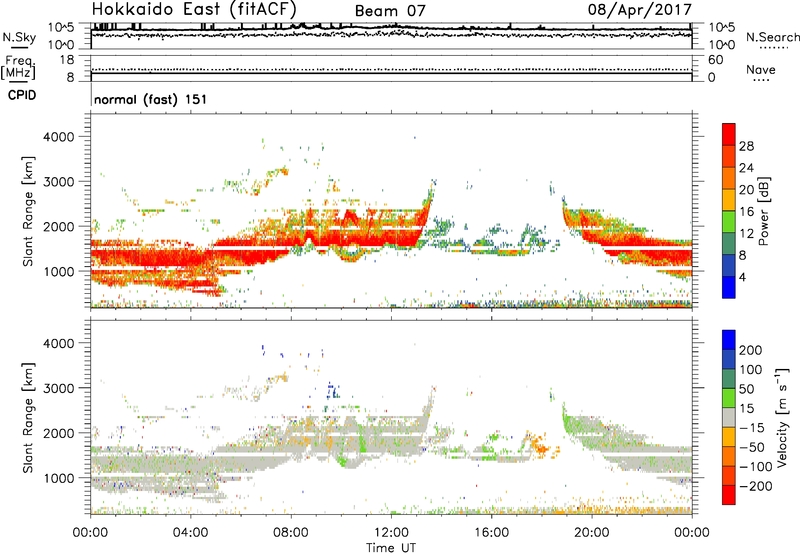
Task: Click the light green 12-16 dB power colorbar segment
Action: pyautogui.click(x=729, y=222)
